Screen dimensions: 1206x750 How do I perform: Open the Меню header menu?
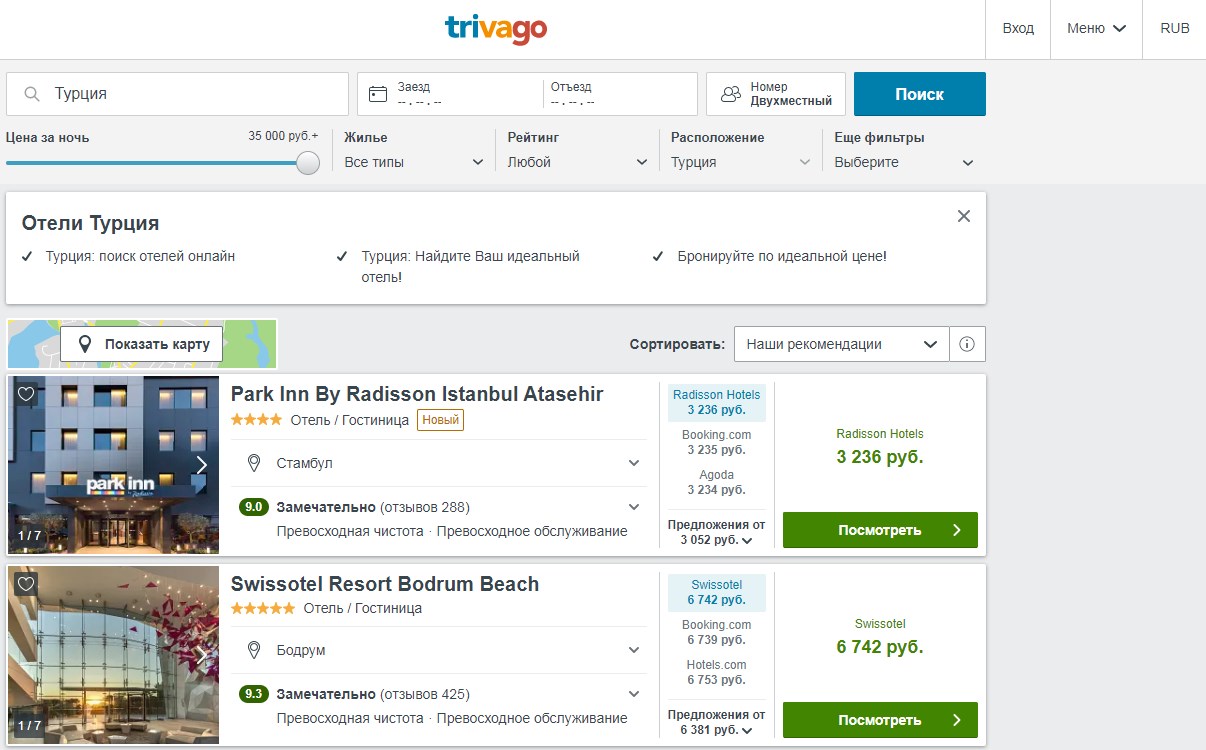tap(1096, 28)
